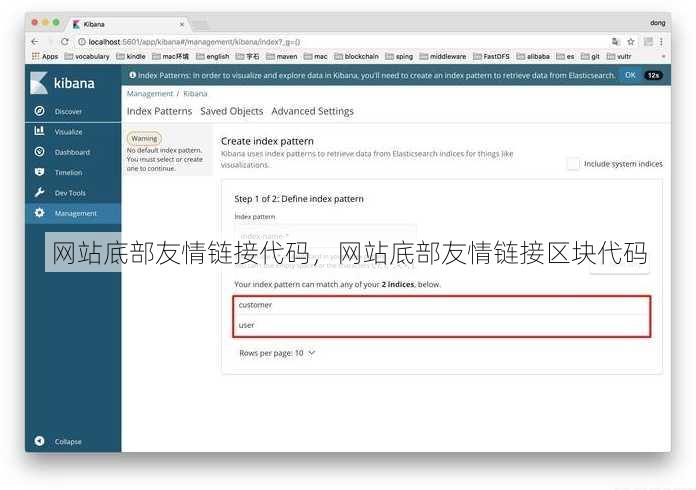
Task: Open the vultr bookmark folder
Action: (619, 56)
